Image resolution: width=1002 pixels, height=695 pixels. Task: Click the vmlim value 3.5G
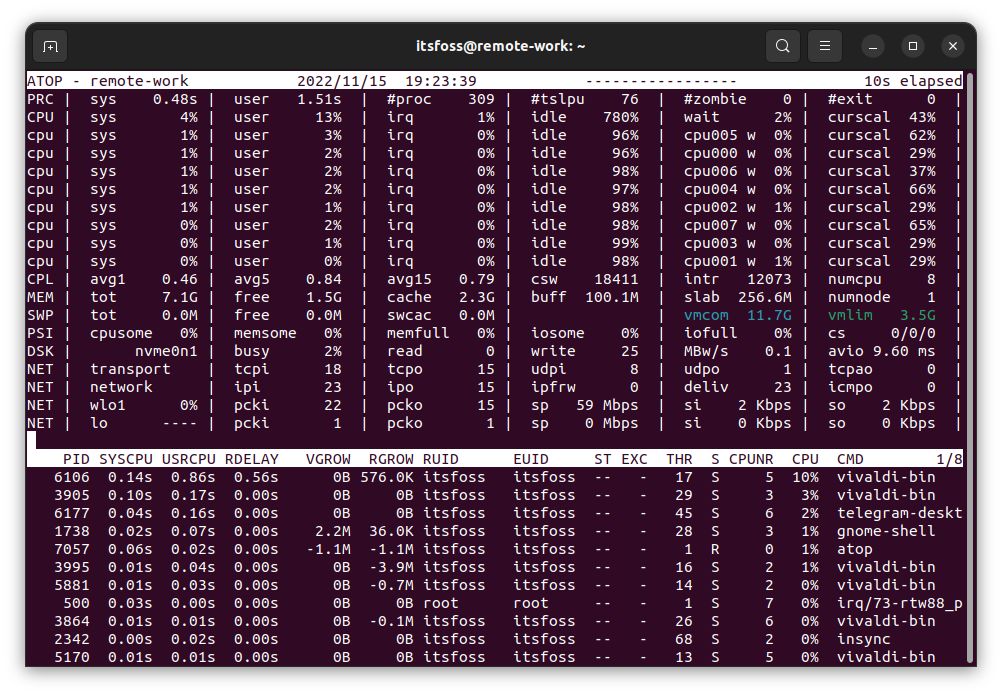(x=918, y=315)
